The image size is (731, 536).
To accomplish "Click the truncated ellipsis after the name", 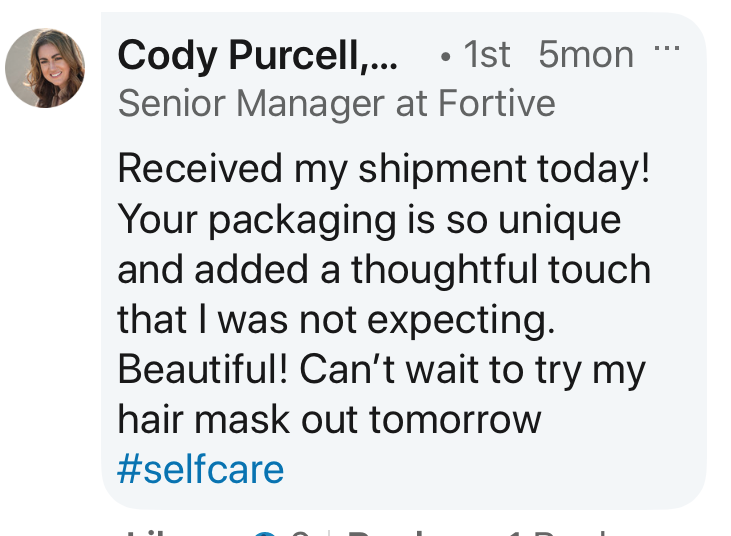I will coord(384,58).
